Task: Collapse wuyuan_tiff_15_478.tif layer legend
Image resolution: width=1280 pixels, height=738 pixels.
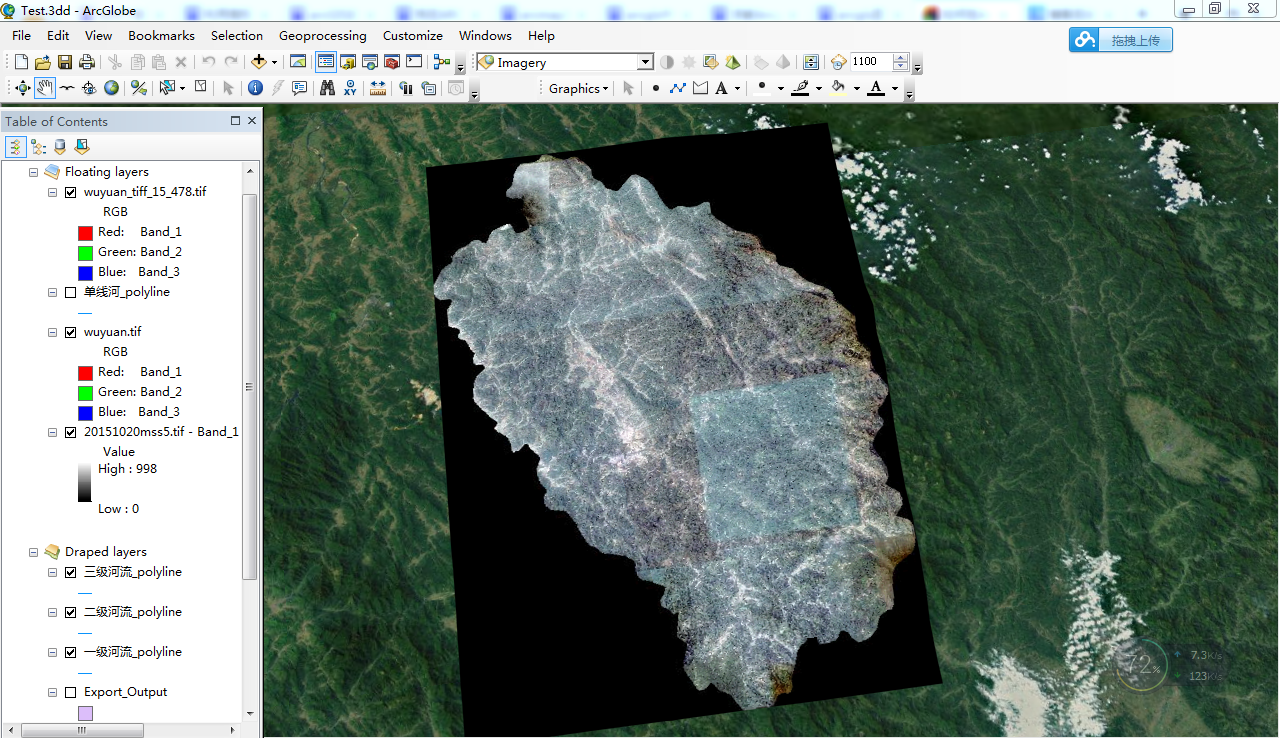Action: click(52, 192)
